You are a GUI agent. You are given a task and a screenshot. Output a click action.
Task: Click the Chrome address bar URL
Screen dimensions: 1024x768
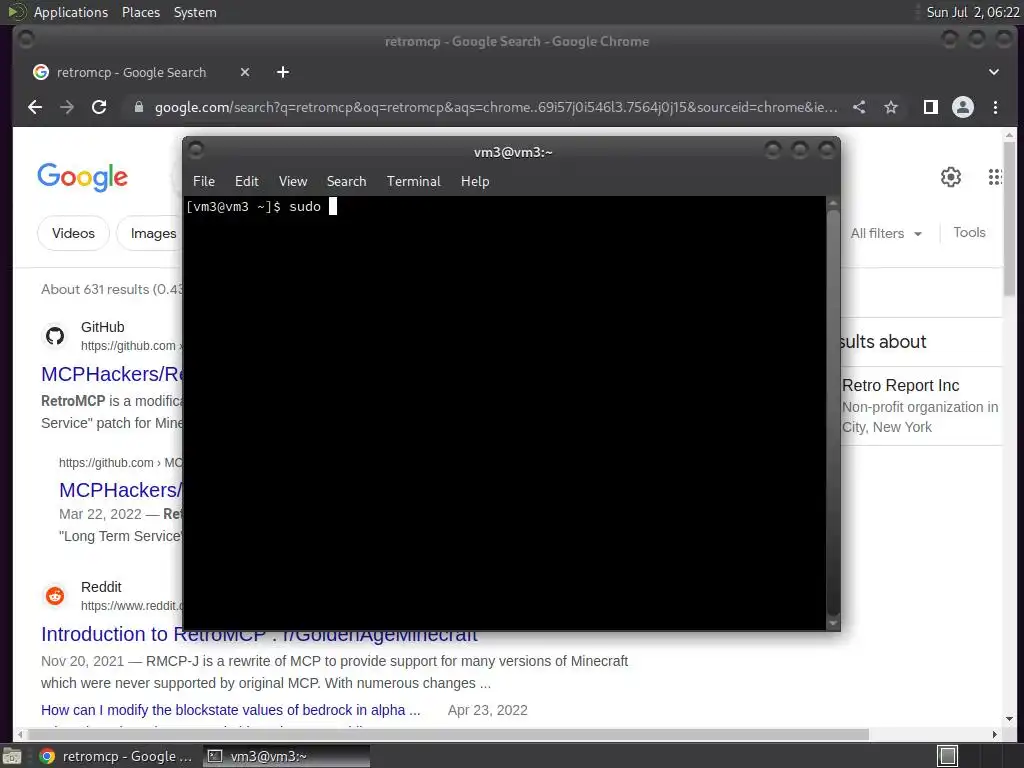(496, 107)
